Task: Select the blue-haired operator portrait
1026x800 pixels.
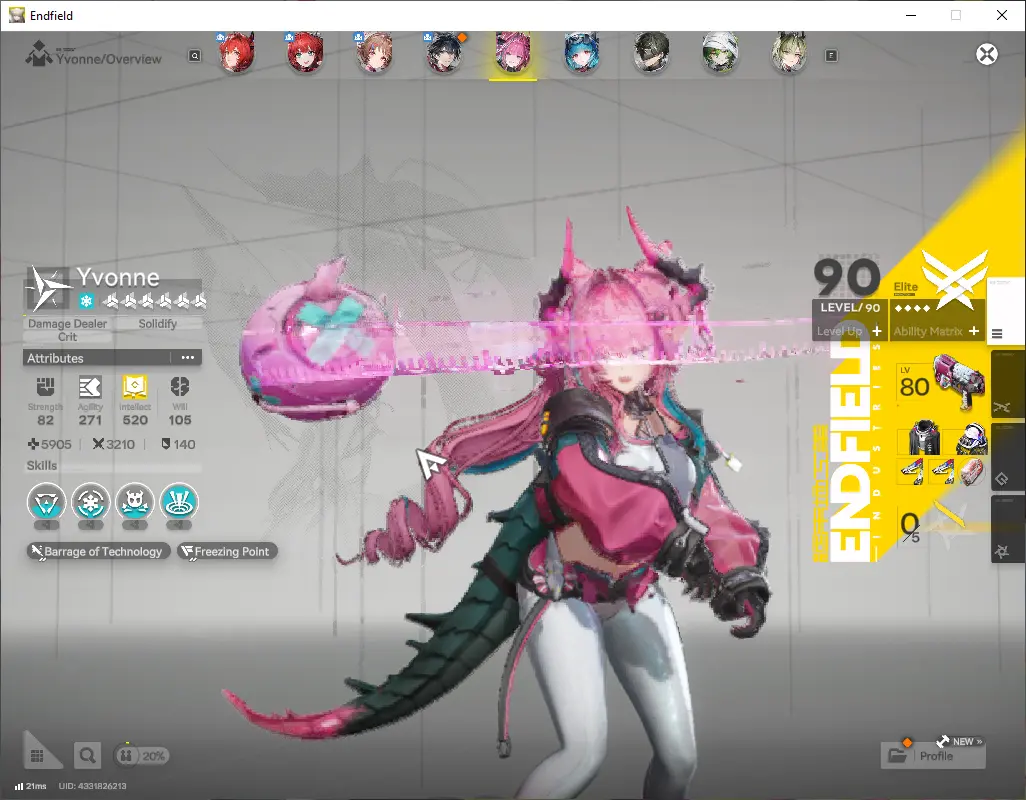Action: (582, 53)
